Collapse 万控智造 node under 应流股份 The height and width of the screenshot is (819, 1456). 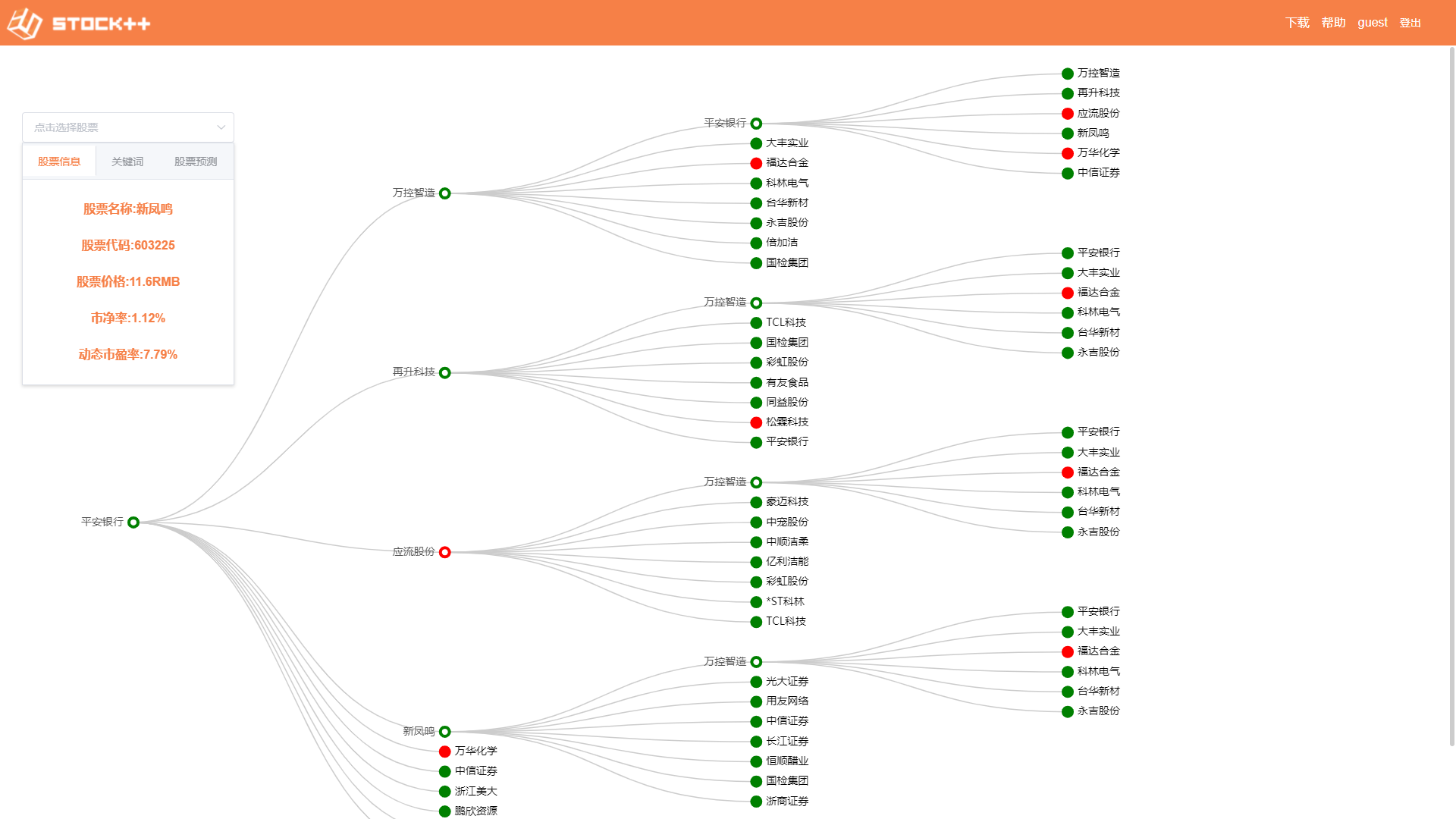pyautogui.click(x=756, y=482)
